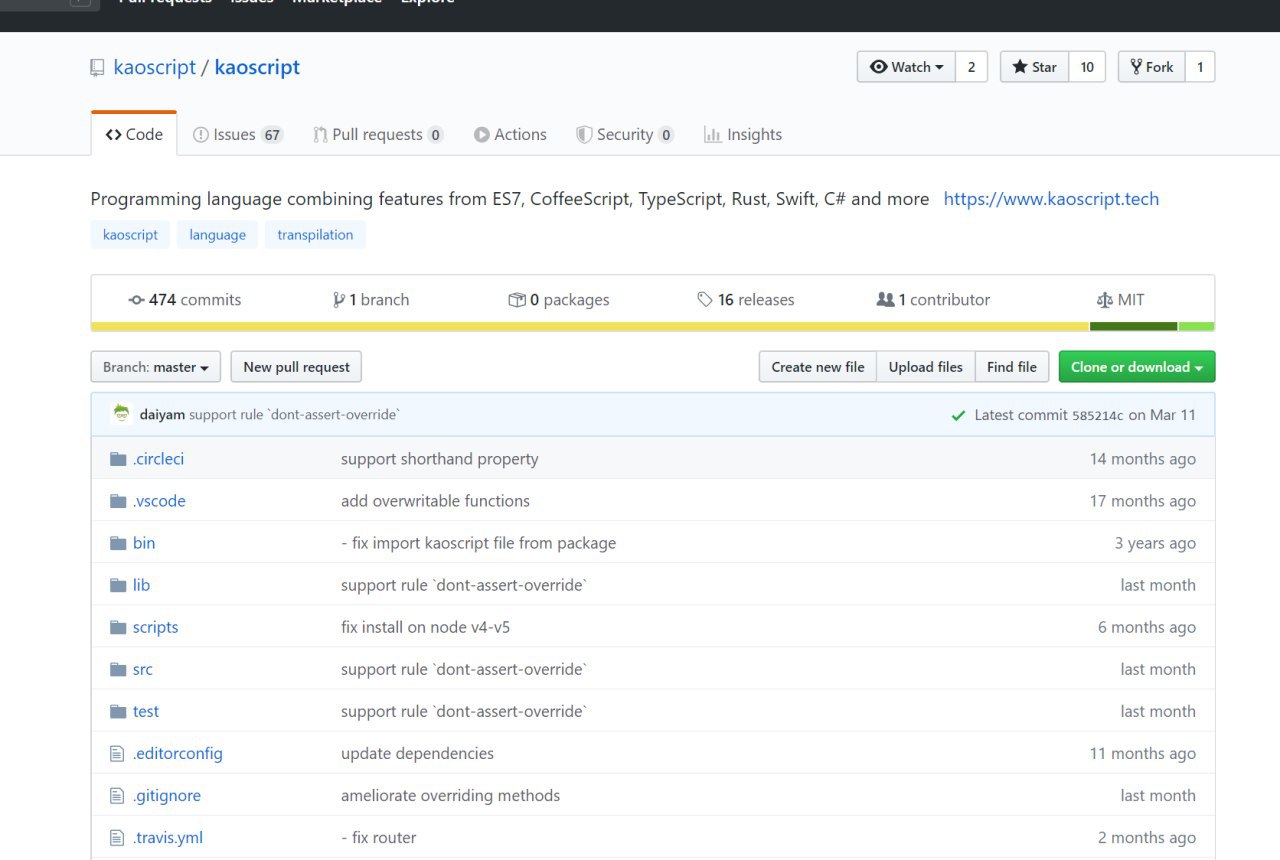Open the Branch: master dropdown
The height and width of the screenshot is (860, 1280).
(x=155, y=367)
